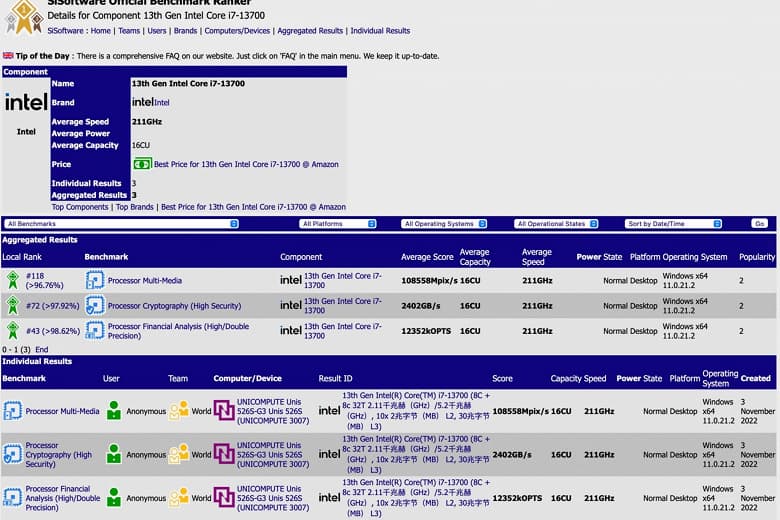Click Intel logo in aggregated Cryptography row

tap(291, 306)
